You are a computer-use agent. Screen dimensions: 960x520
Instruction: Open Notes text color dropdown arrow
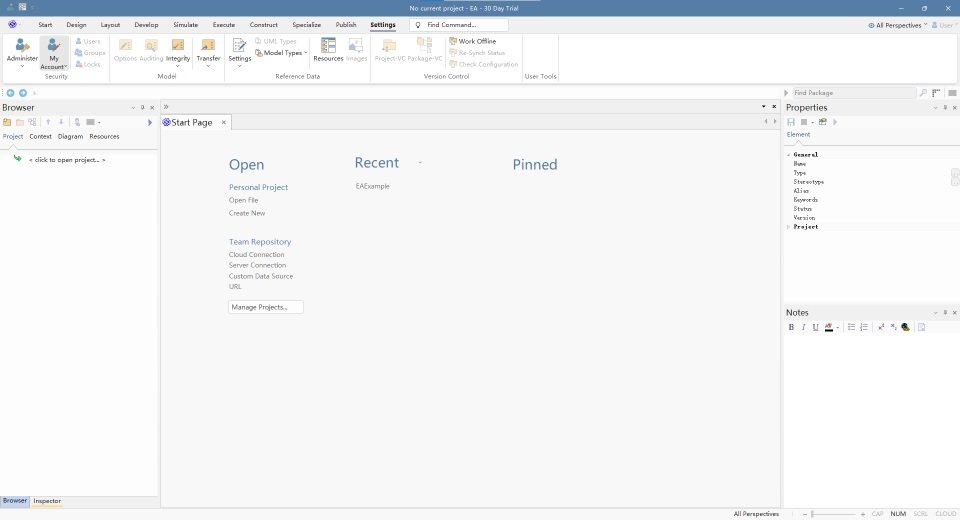838,328
